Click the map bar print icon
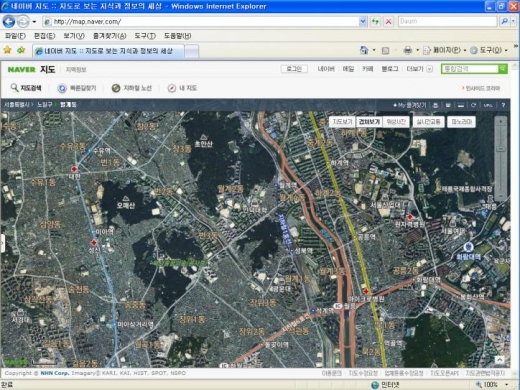This screenshot has height=390, width=520. [435, 105]
